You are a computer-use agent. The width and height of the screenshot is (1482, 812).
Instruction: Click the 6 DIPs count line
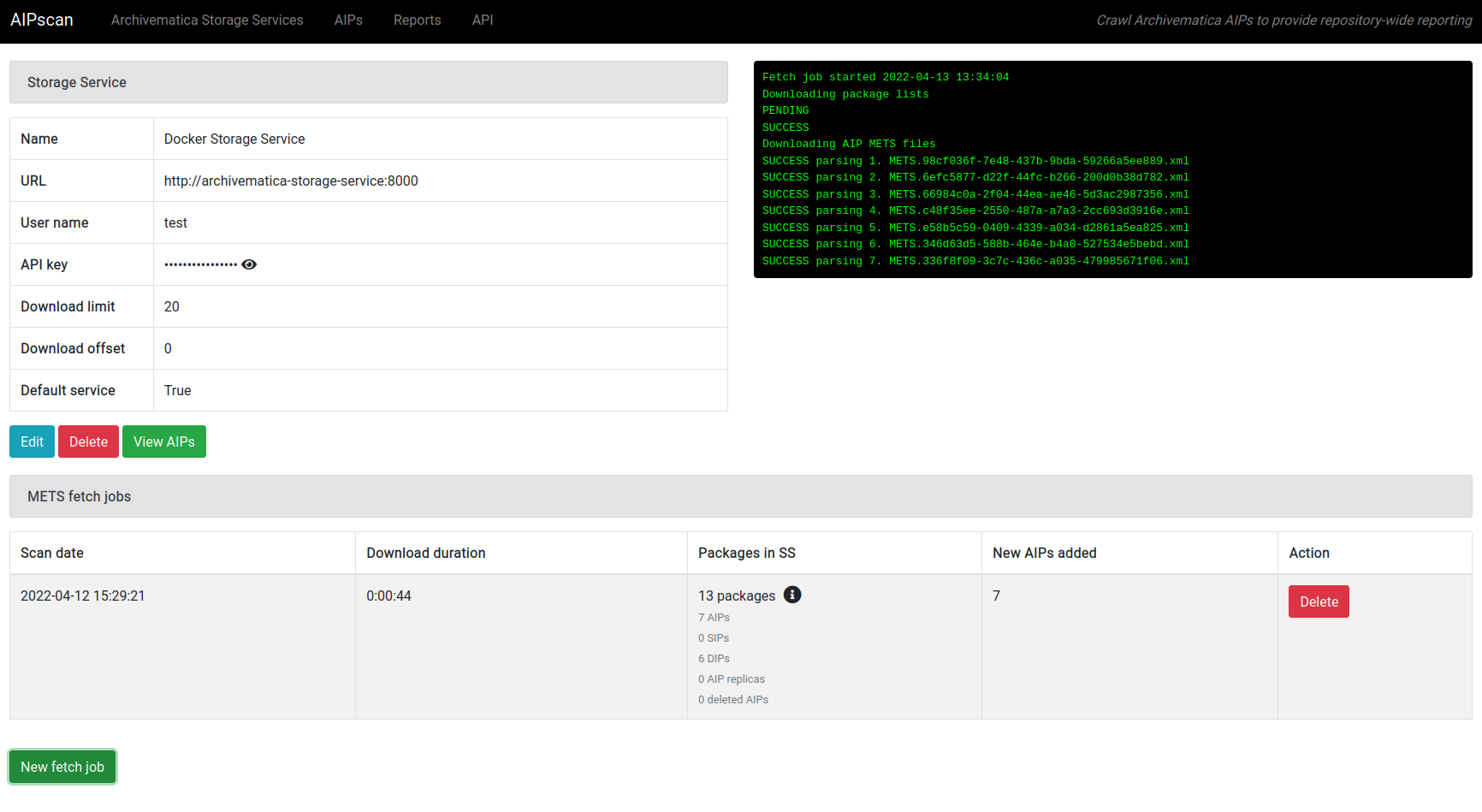[714, 659]
